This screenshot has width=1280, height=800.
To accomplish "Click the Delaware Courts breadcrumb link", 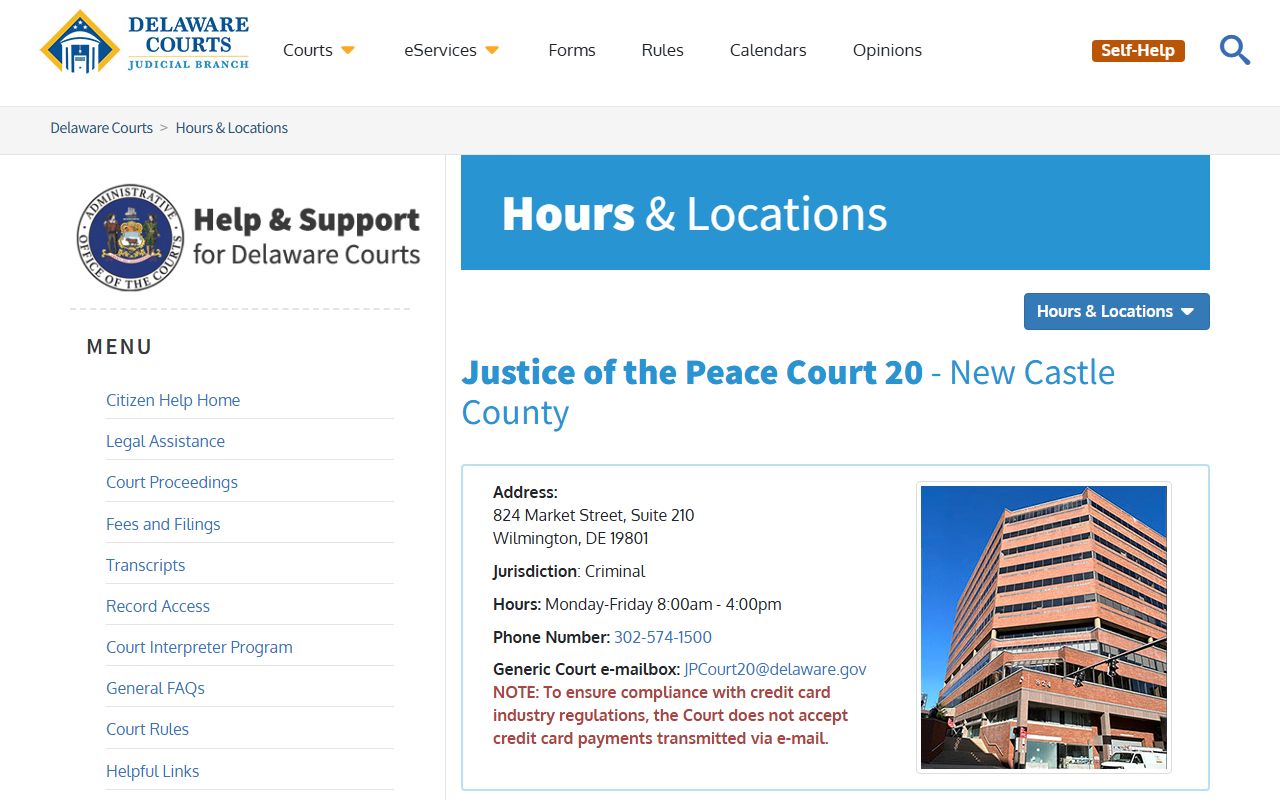I will click(x=101, y=128).
